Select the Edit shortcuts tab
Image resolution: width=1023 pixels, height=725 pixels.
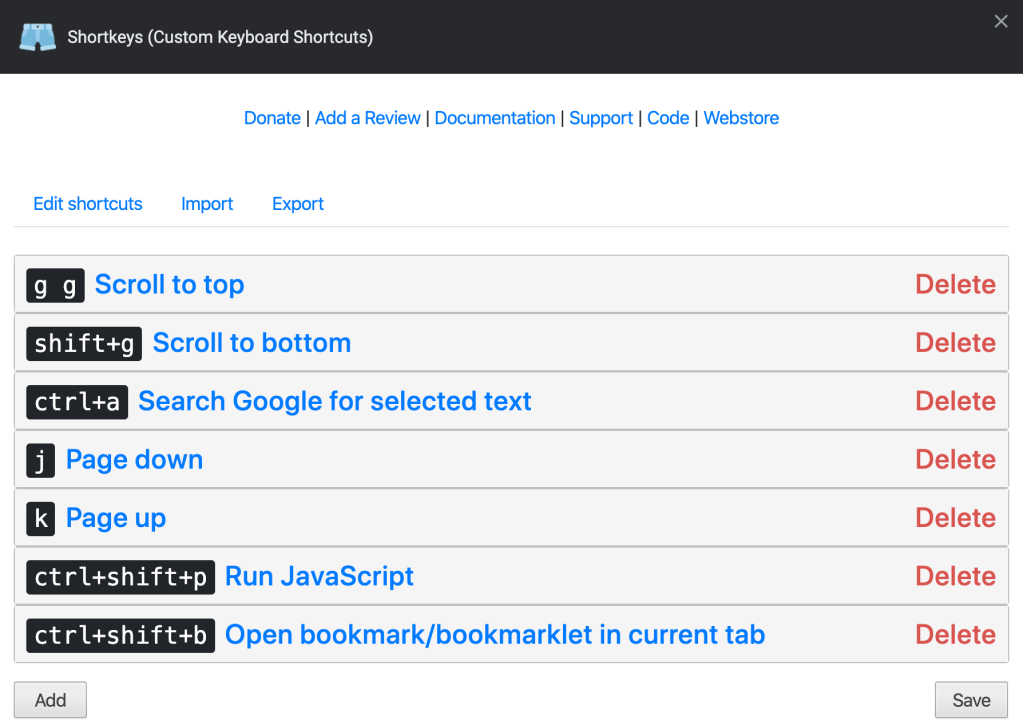[88, 204]
